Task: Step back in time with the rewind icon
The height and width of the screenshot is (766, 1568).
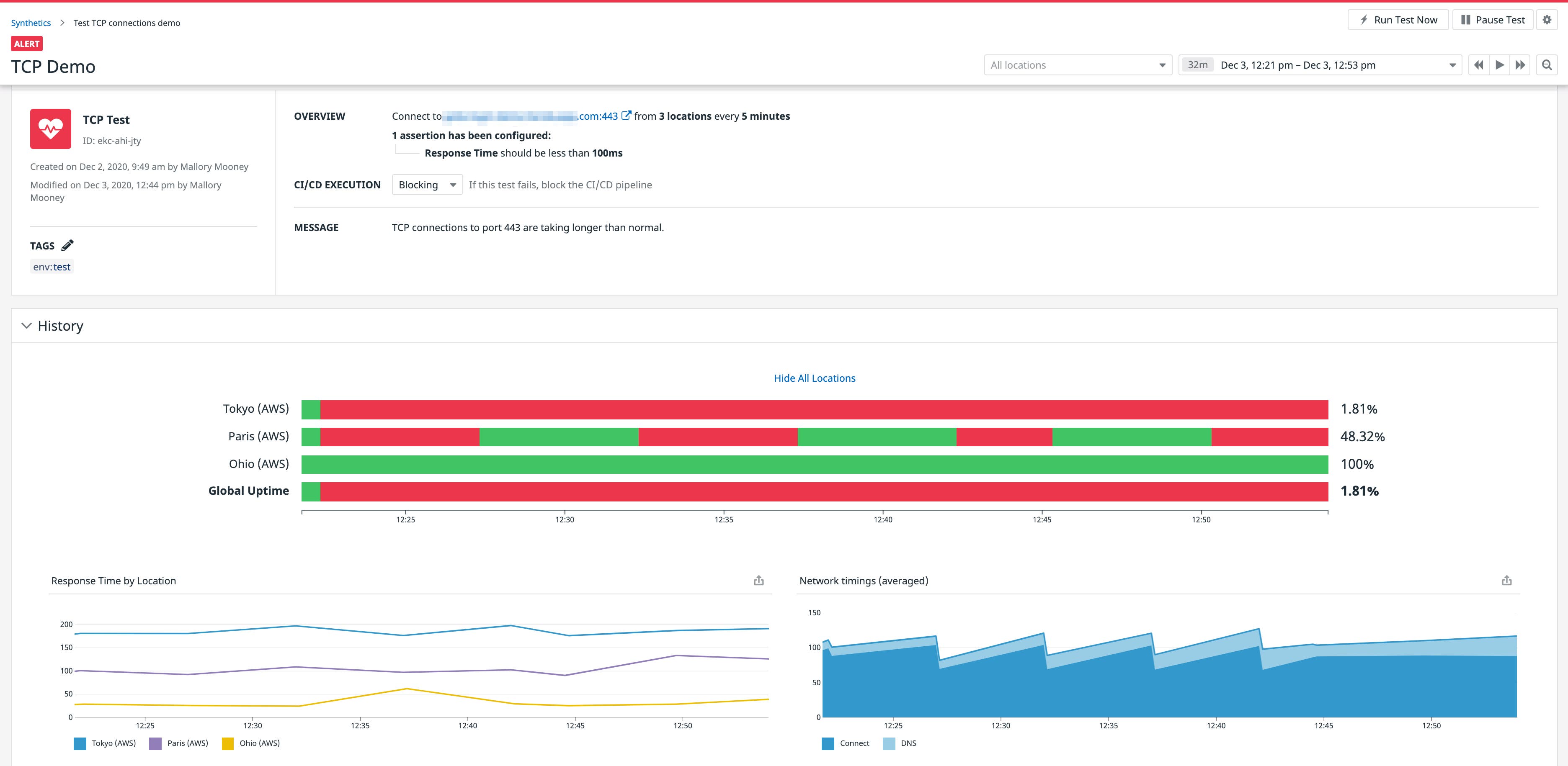Action: pos(1478,64)
